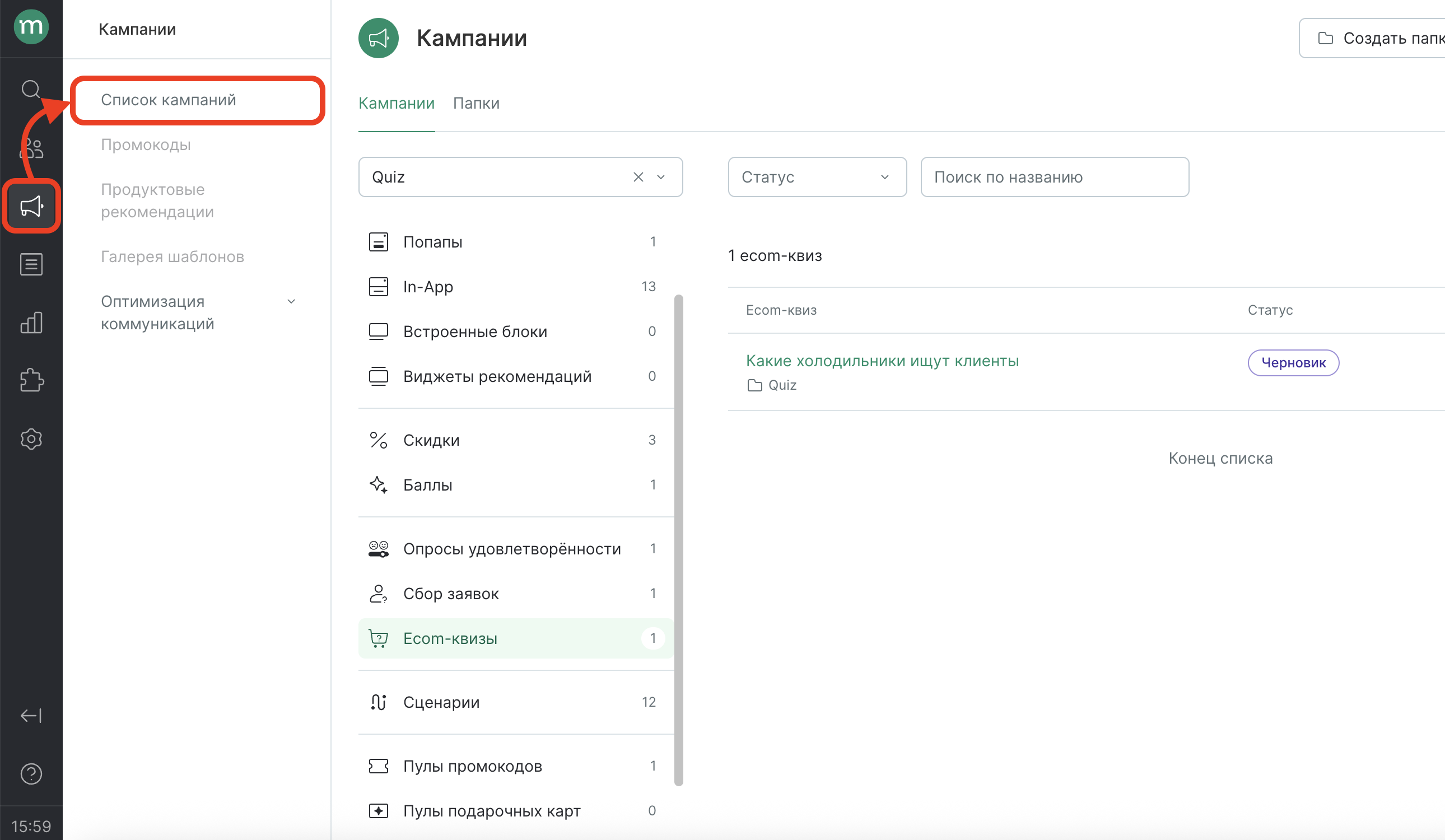The height and width of the screenshot is (840, 1445).
Task: Click the Mindbox logo icon
Action: 31,27
